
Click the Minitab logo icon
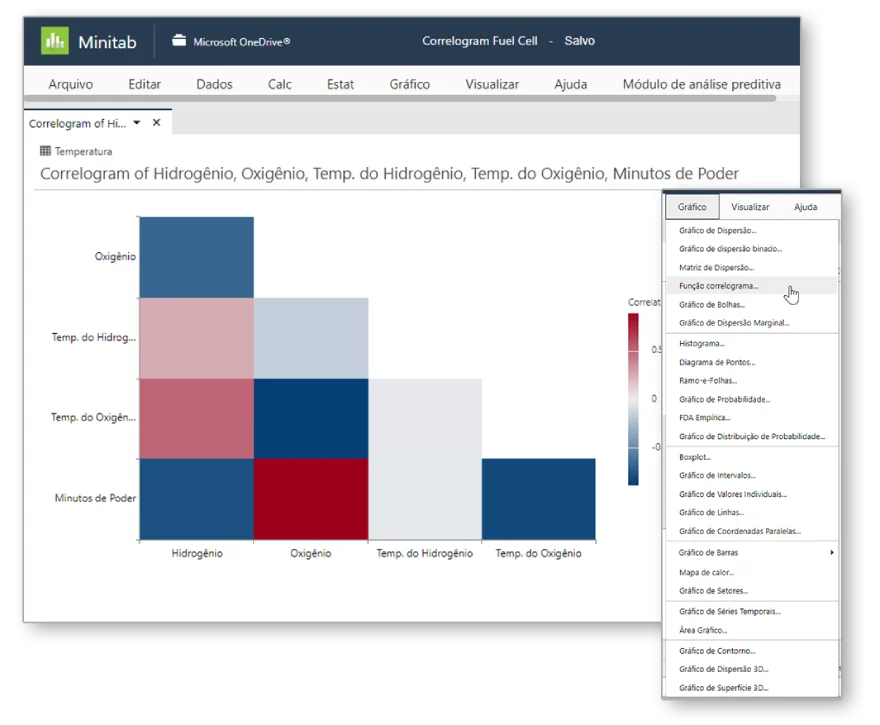click(55, 40)
